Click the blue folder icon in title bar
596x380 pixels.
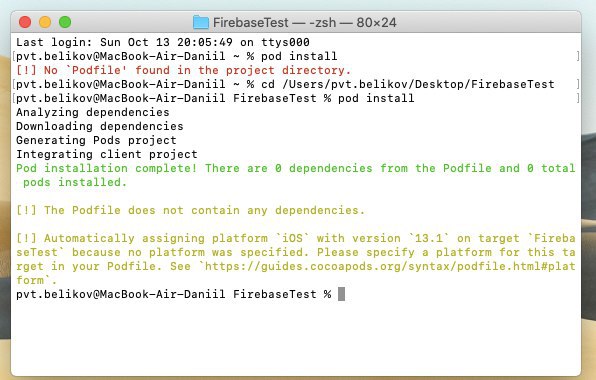coord(201,22)
